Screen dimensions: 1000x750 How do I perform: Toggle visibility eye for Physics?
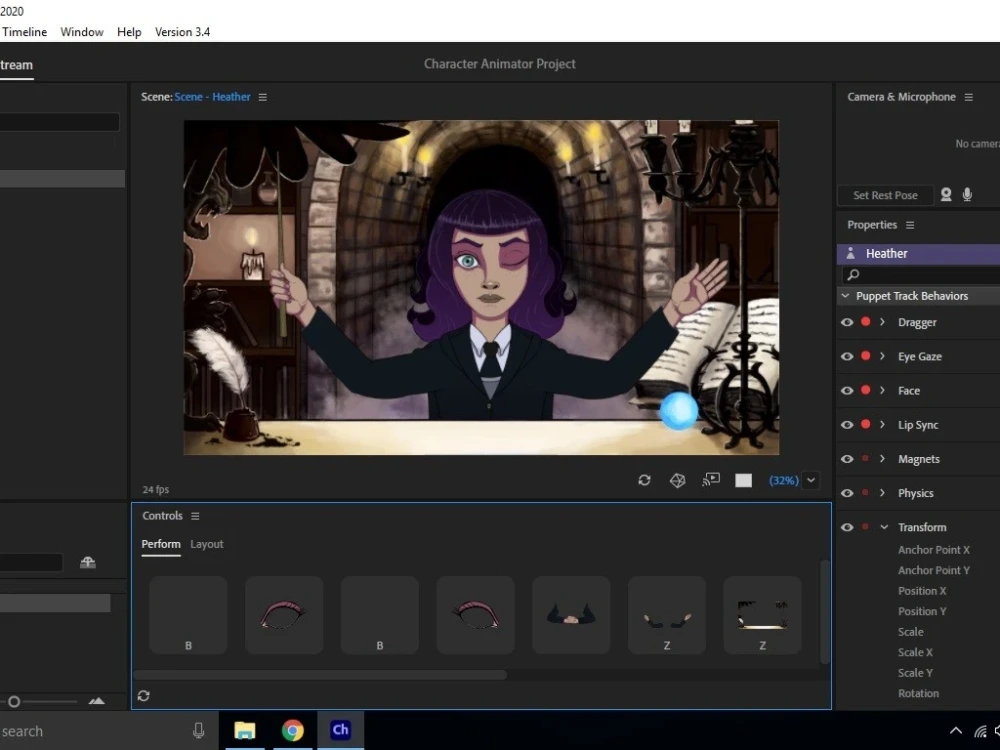pyautogui.click(x=847, y=493)
